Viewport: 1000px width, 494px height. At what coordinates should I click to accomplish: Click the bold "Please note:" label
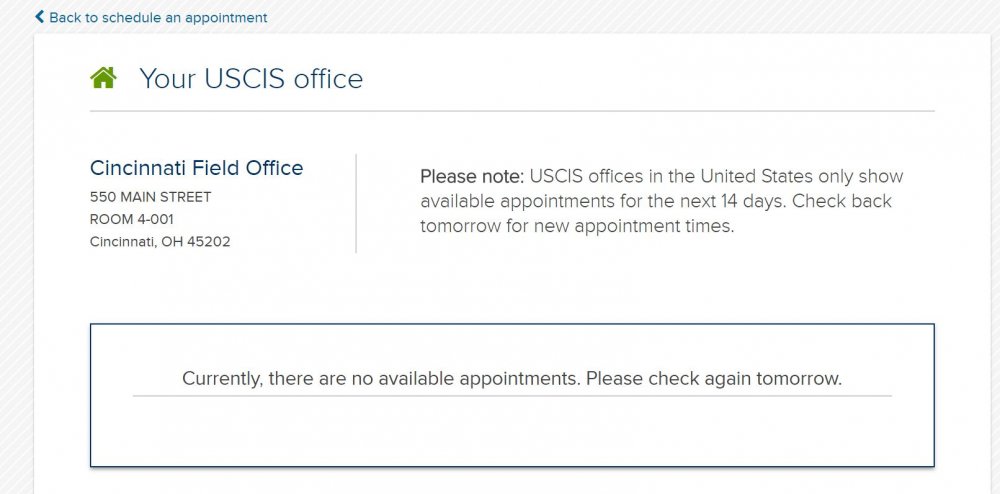coord(471,177)
